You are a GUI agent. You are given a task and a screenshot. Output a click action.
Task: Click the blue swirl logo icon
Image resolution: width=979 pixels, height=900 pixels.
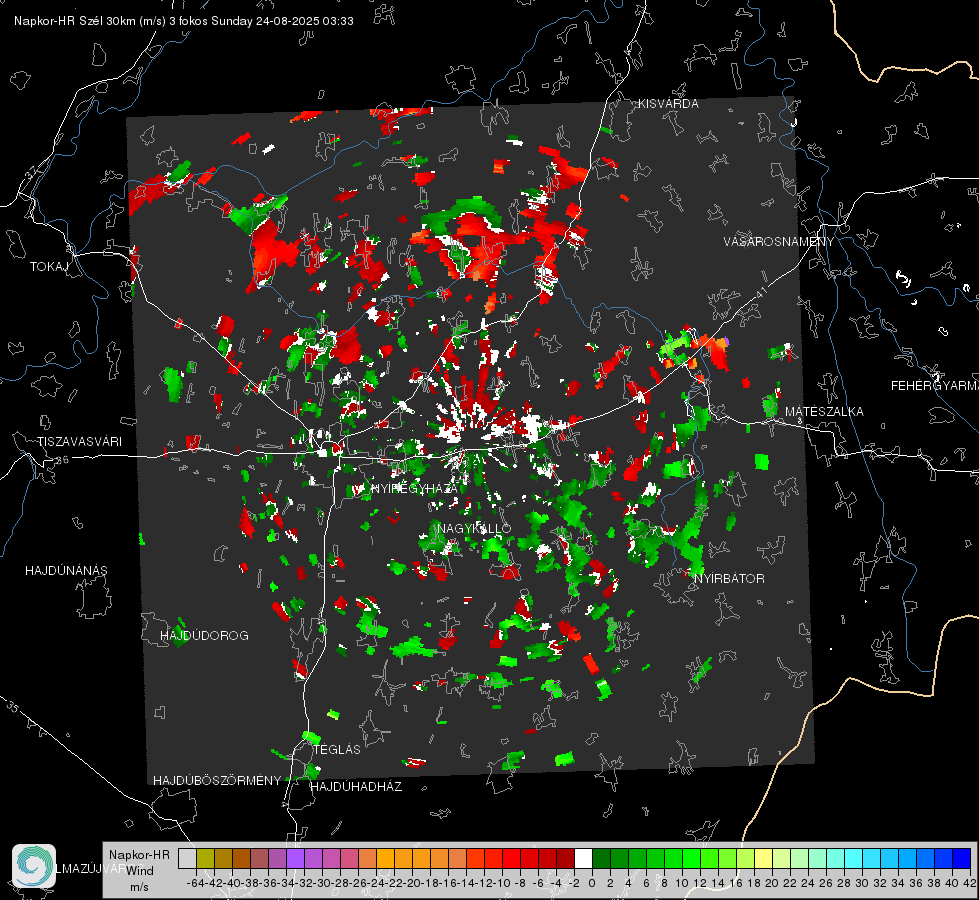click(34, 866)
